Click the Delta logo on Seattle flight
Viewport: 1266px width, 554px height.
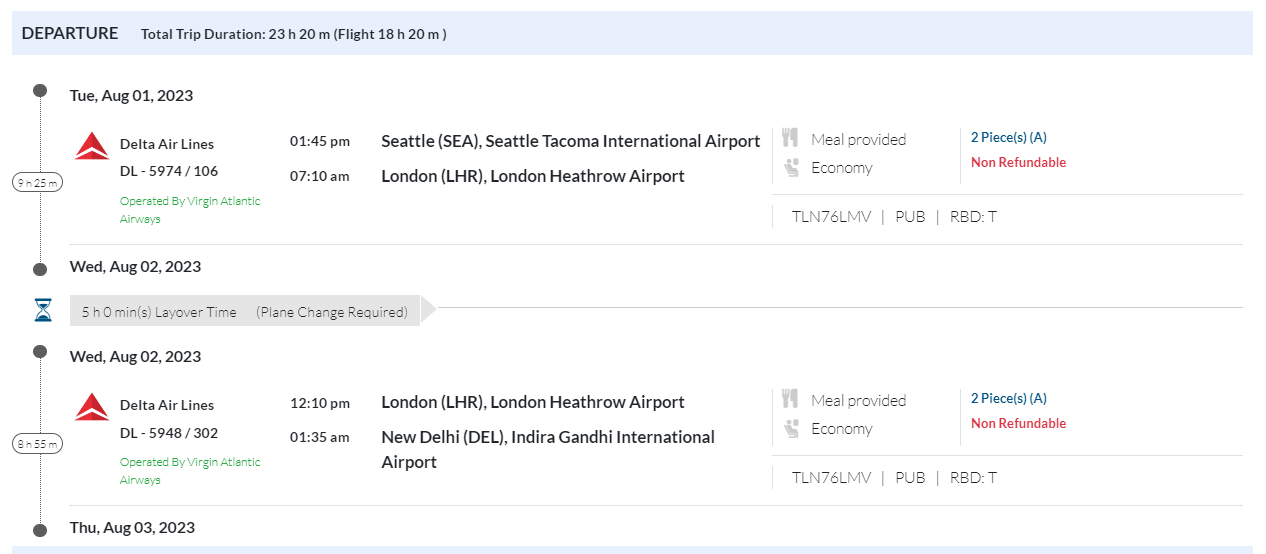coord(92,146)
